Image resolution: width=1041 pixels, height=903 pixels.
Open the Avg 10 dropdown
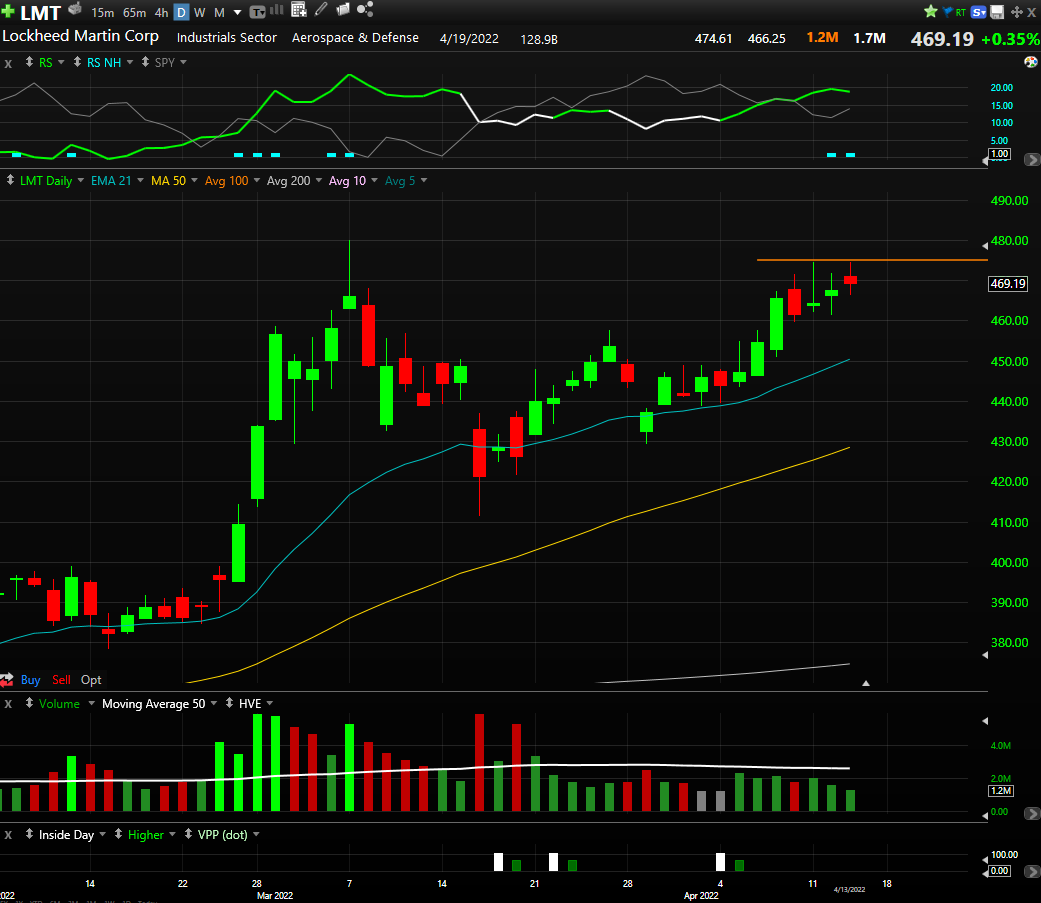[x=374, y=181]
